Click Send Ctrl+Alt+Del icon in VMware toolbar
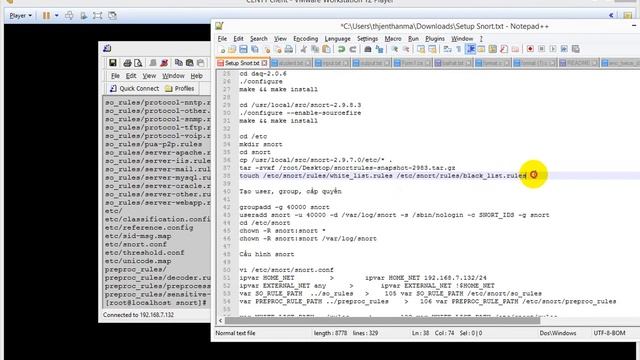The height and width of the screenshot is (360, 640). tap(69, 16)
